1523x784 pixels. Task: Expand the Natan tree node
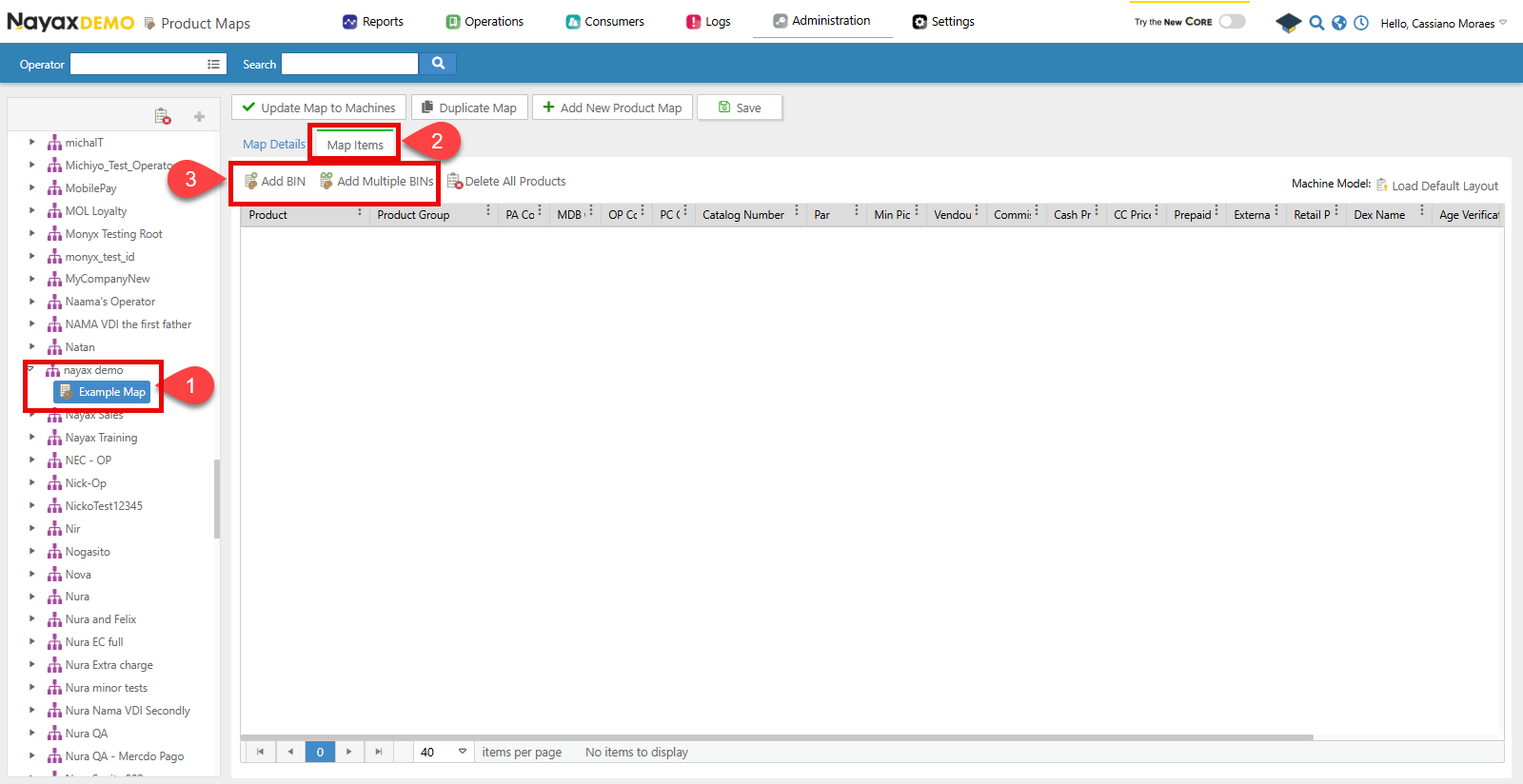click(32, 346)
